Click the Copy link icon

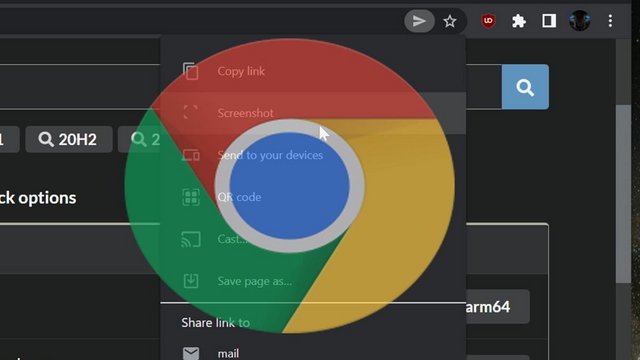pos(191,71)
